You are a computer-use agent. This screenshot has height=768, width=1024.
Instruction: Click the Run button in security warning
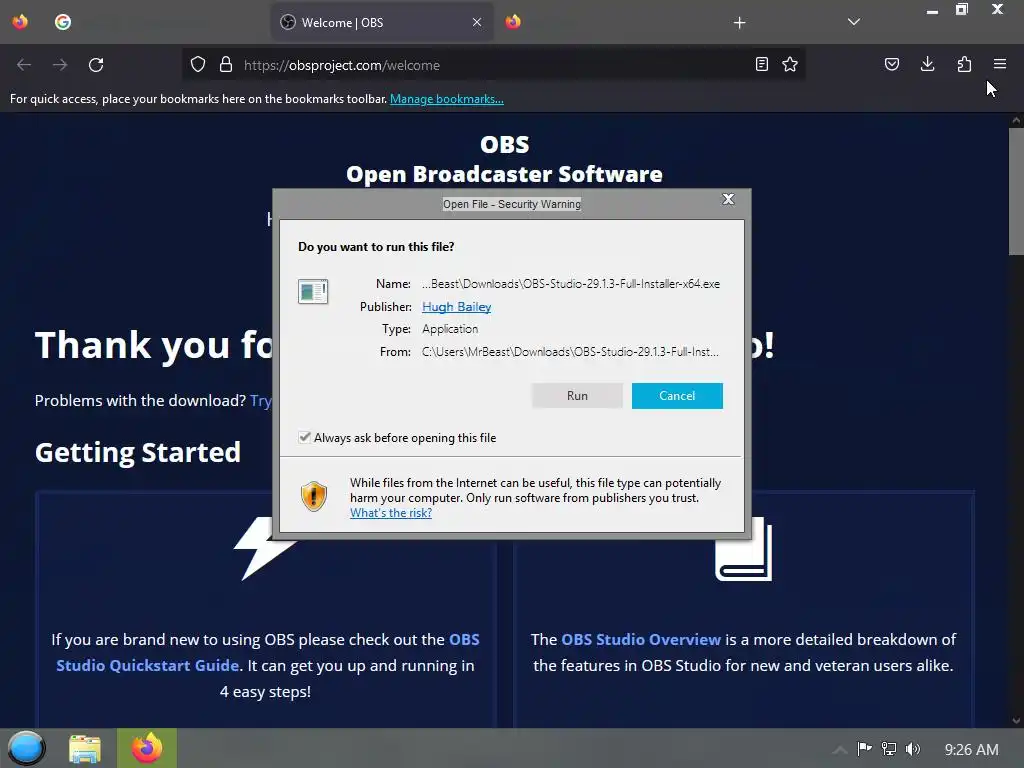click(x=577, y=396)
